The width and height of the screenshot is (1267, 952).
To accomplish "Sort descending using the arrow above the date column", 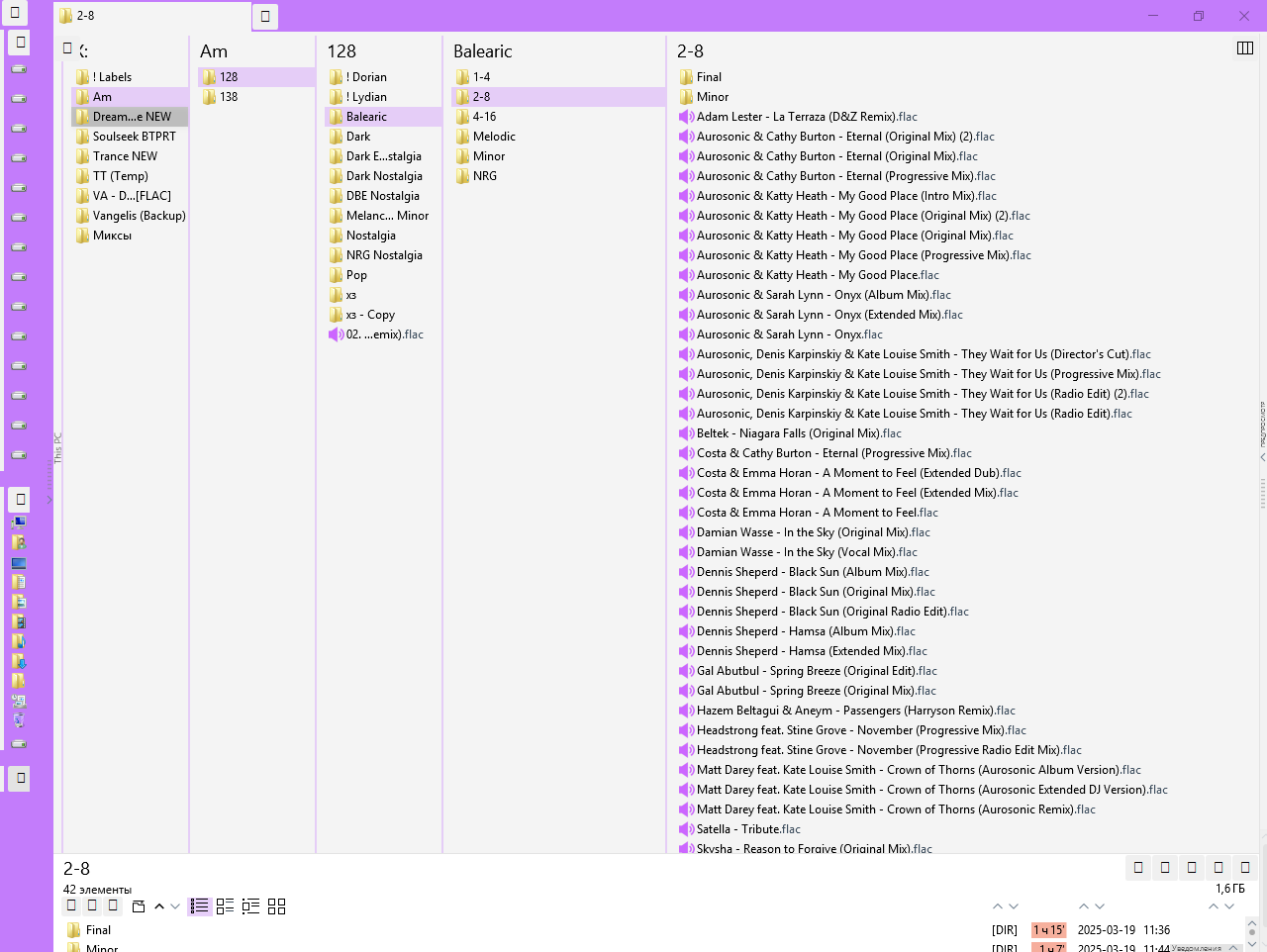I will click(1100, 905).
